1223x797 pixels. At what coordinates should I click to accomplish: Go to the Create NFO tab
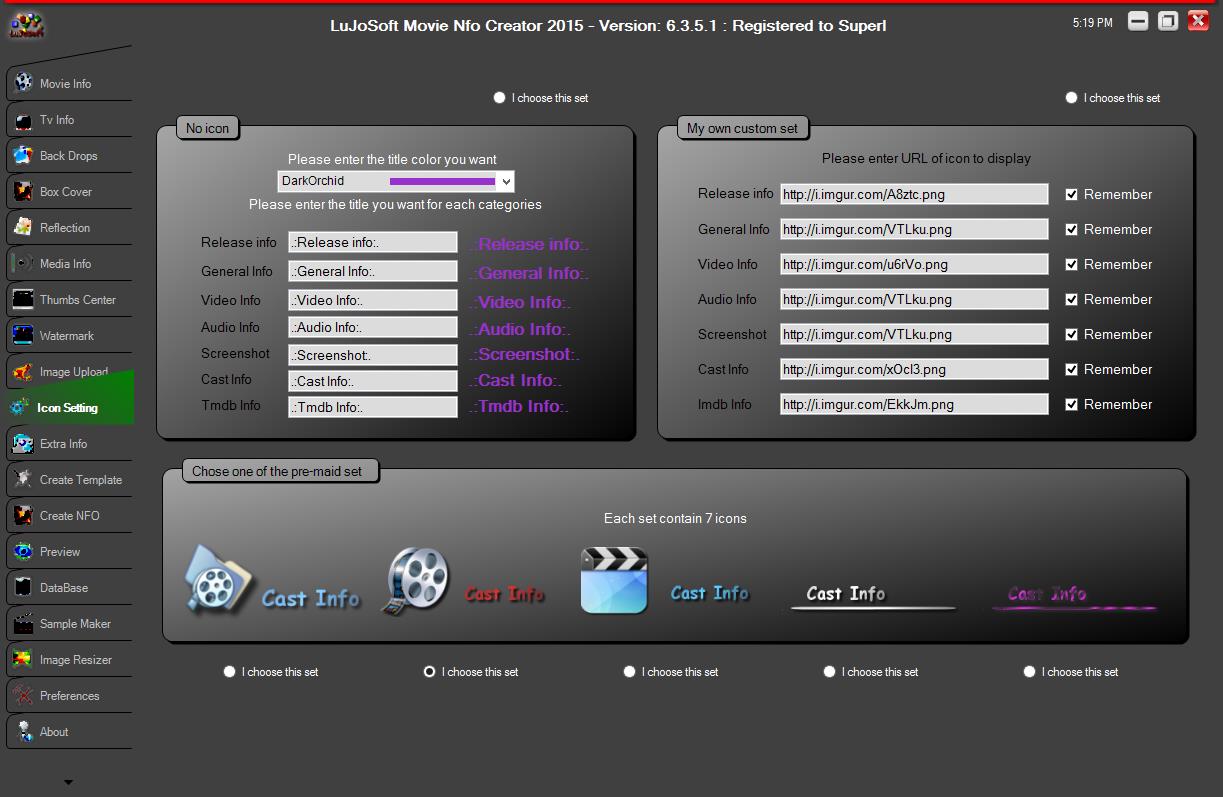pos(70,515)
